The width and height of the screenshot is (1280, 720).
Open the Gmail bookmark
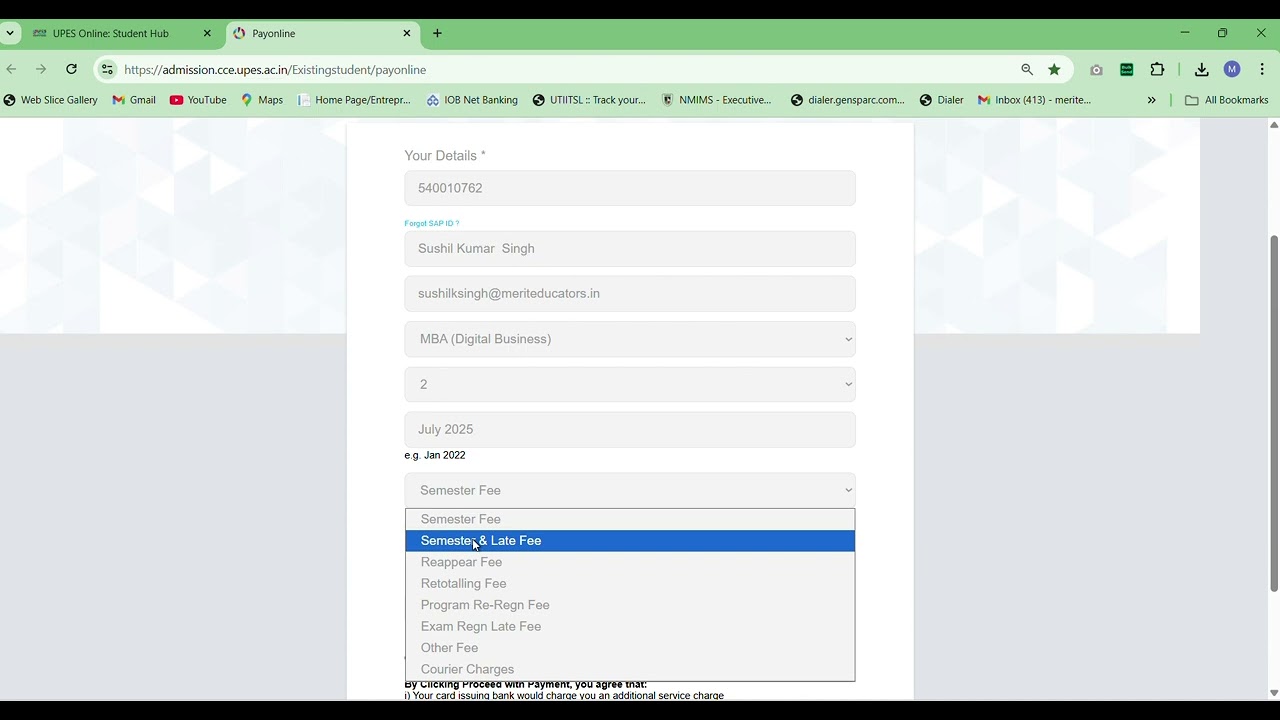(x=134, y=100)
